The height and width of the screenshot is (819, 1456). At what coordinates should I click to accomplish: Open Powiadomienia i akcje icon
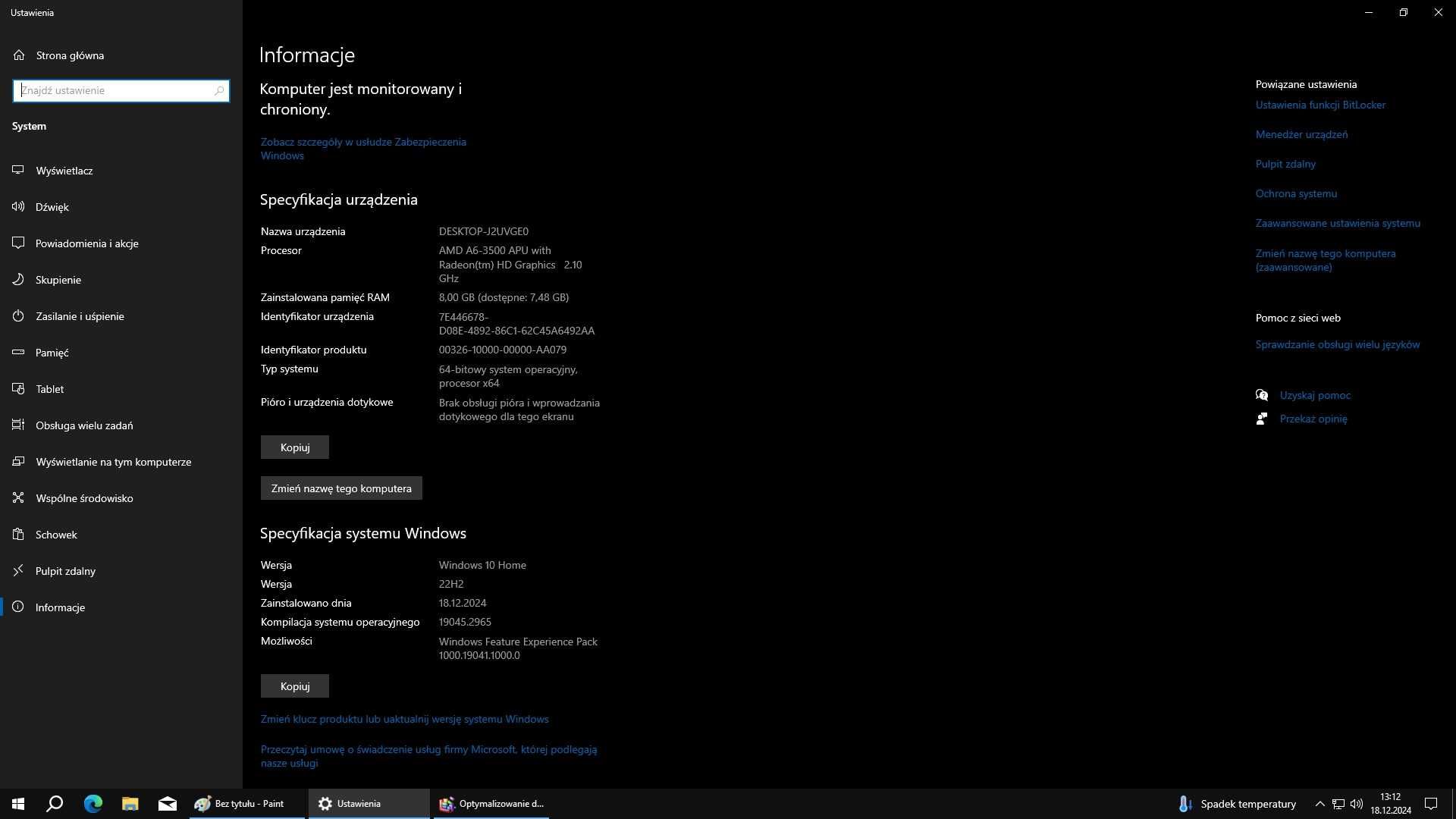coord(18,243)
